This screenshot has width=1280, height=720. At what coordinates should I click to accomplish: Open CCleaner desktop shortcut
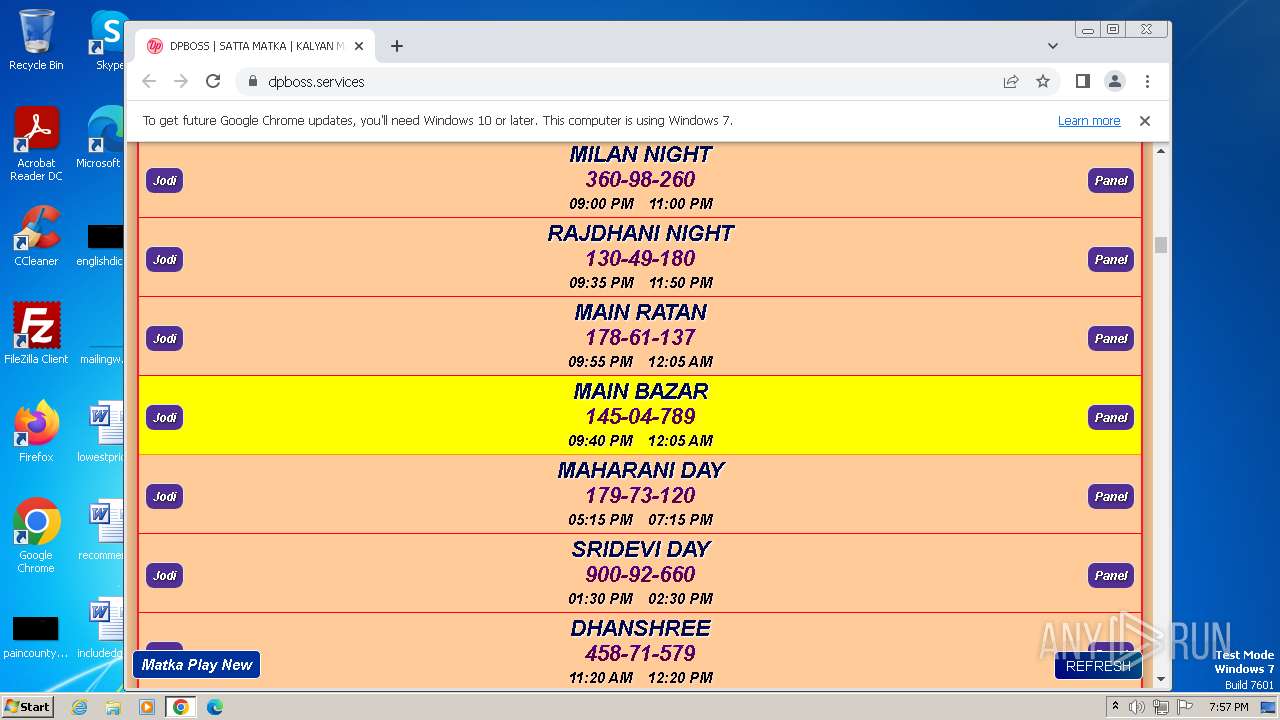(x=36, y=236)
